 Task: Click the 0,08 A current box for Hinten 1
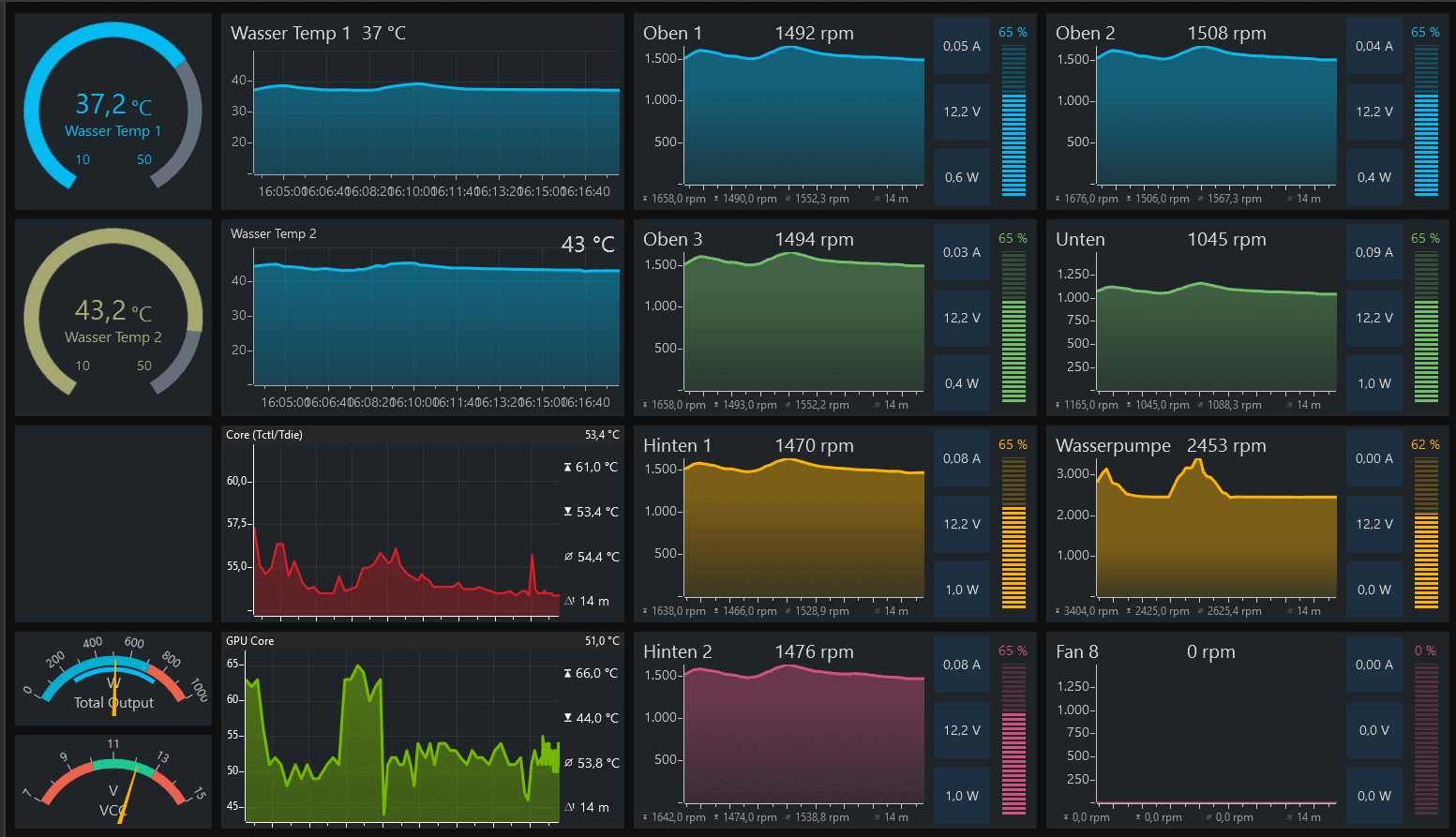click(962, 458)
